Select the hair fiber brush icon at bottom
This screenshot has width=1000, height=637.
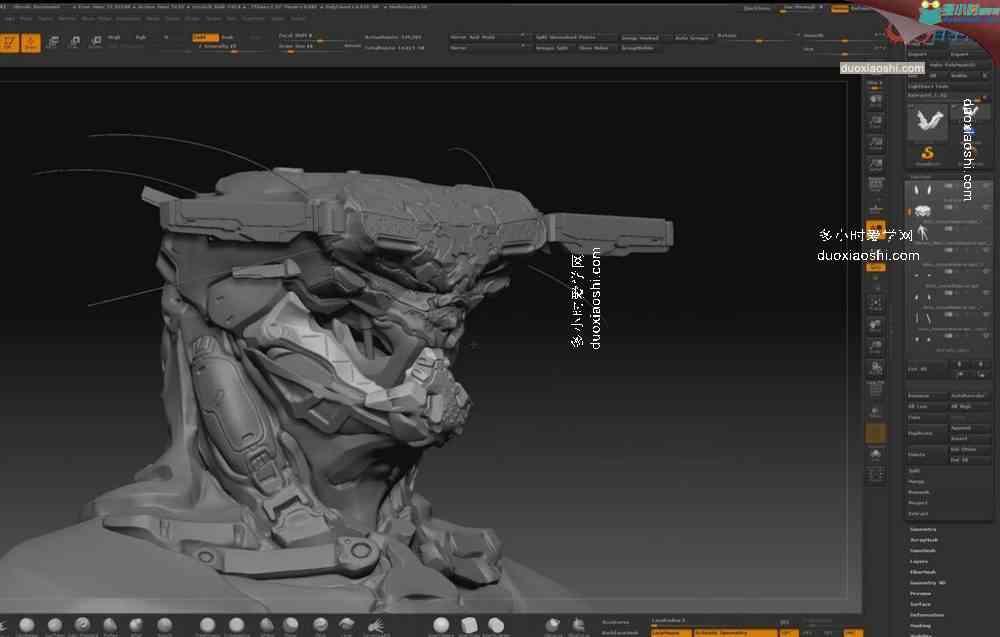tap(377, 625)
